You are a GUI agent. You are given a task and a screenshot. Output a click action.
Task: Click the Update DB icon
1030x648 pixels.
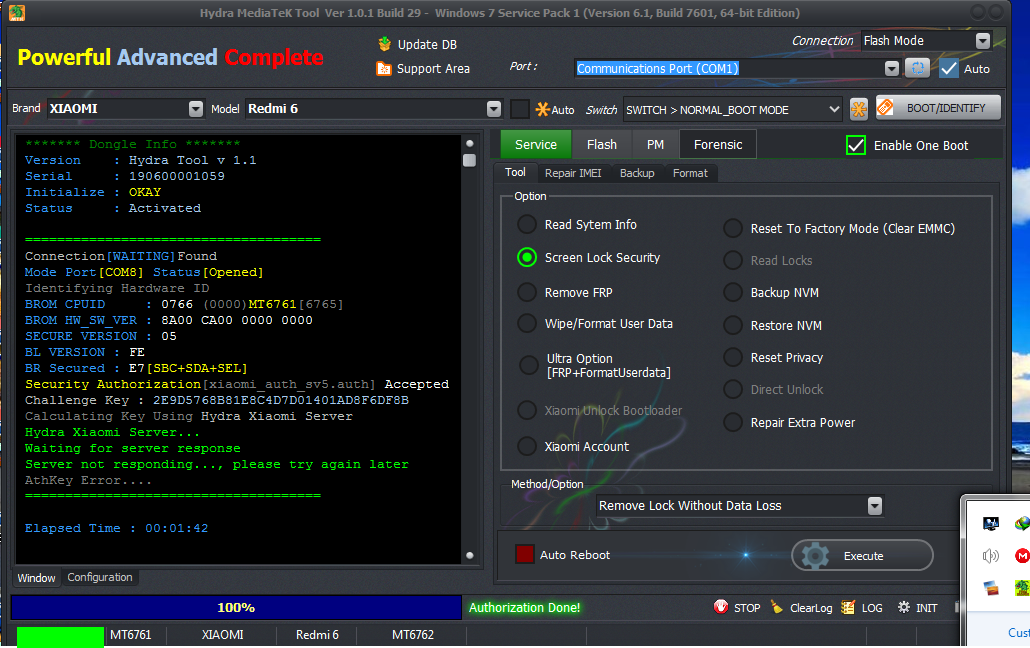384,44
